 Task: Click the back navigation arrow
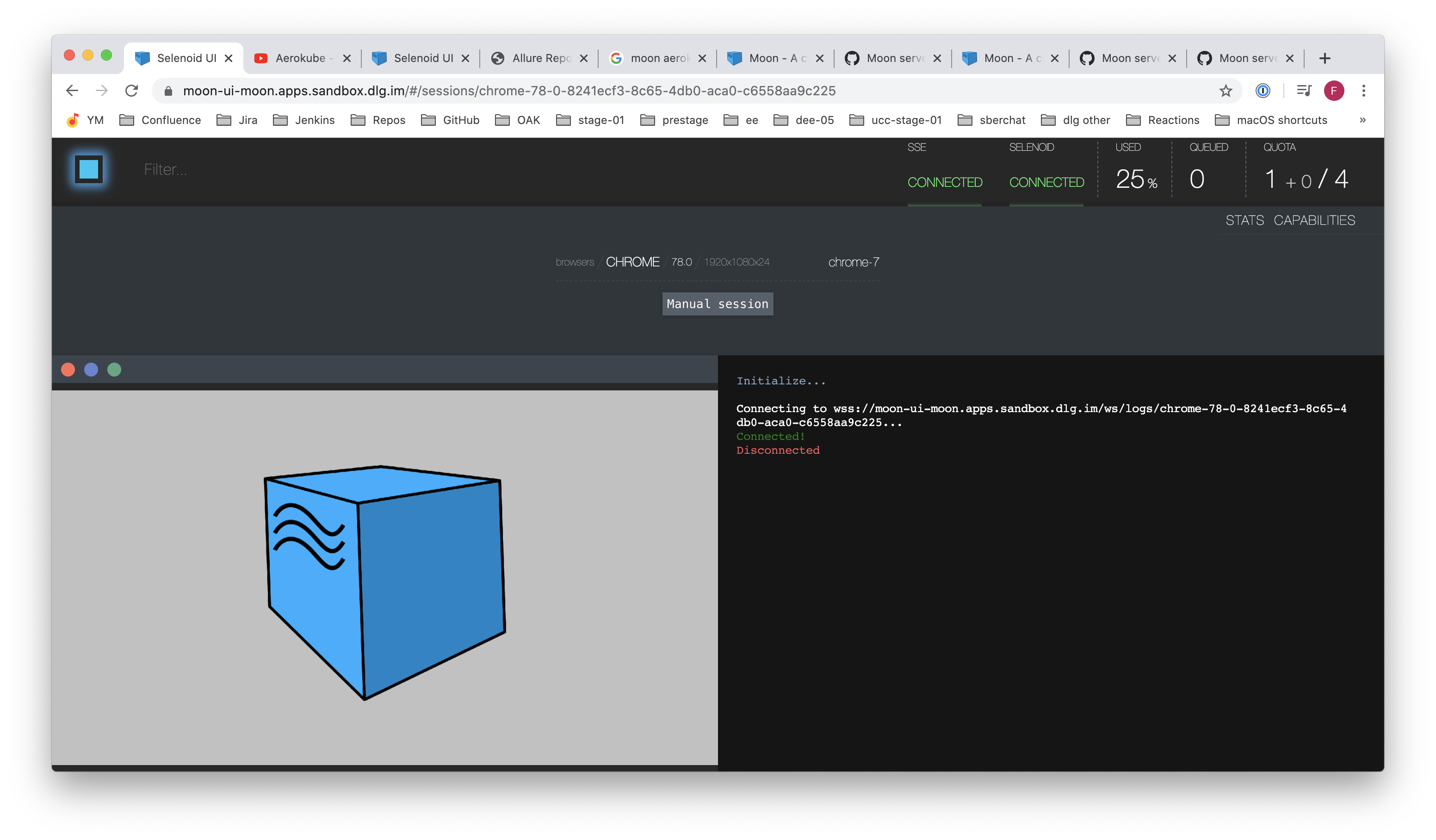click(x=72, y=91)
